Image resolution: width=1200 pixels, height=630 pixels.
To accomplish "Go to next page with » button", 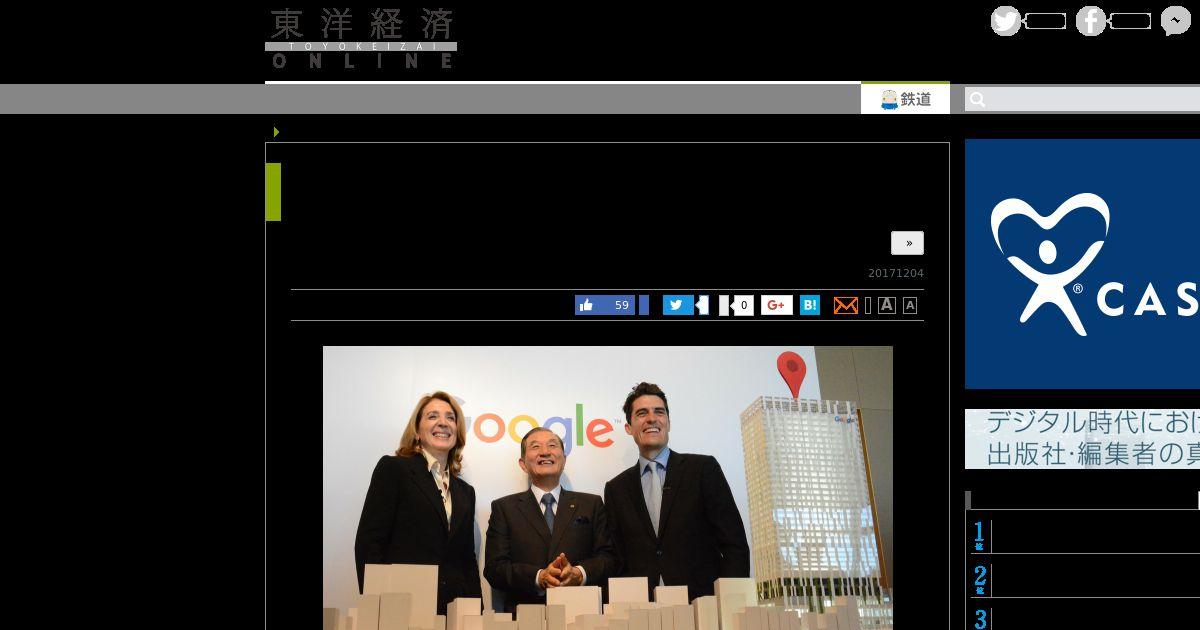I will tap(908, 243).
